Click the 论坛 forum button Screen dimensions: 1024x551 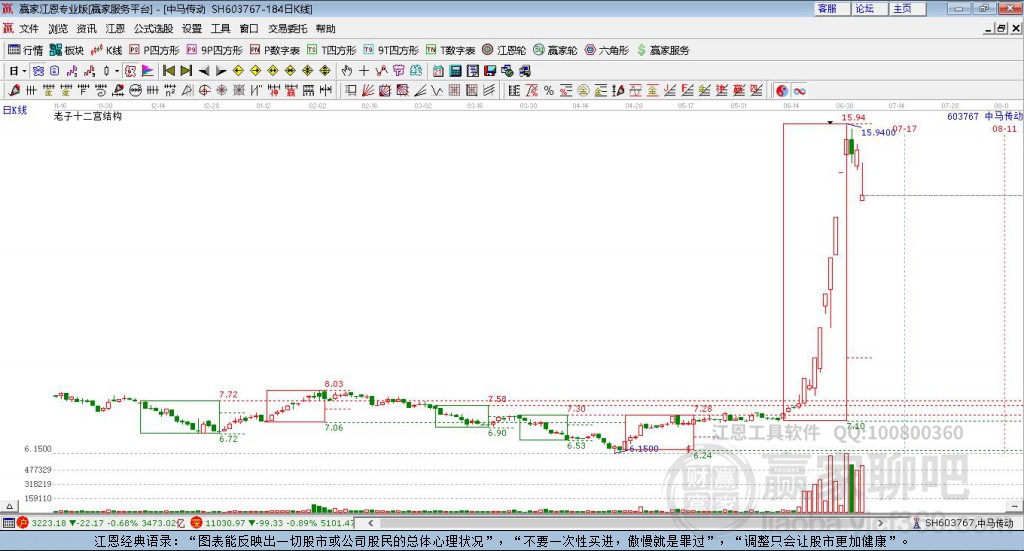click(x=869, y=8)
